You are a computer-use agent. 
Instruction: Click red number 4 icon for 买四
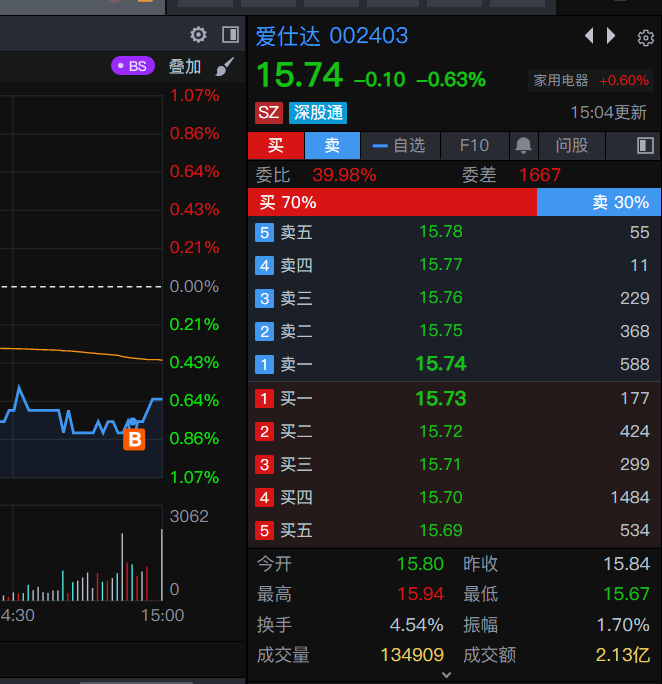(264, 498)
